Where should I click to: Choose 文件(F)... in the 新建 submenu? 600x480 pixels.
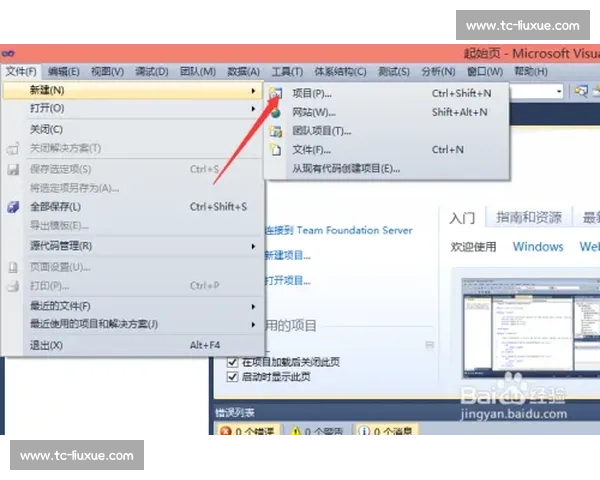386,150
